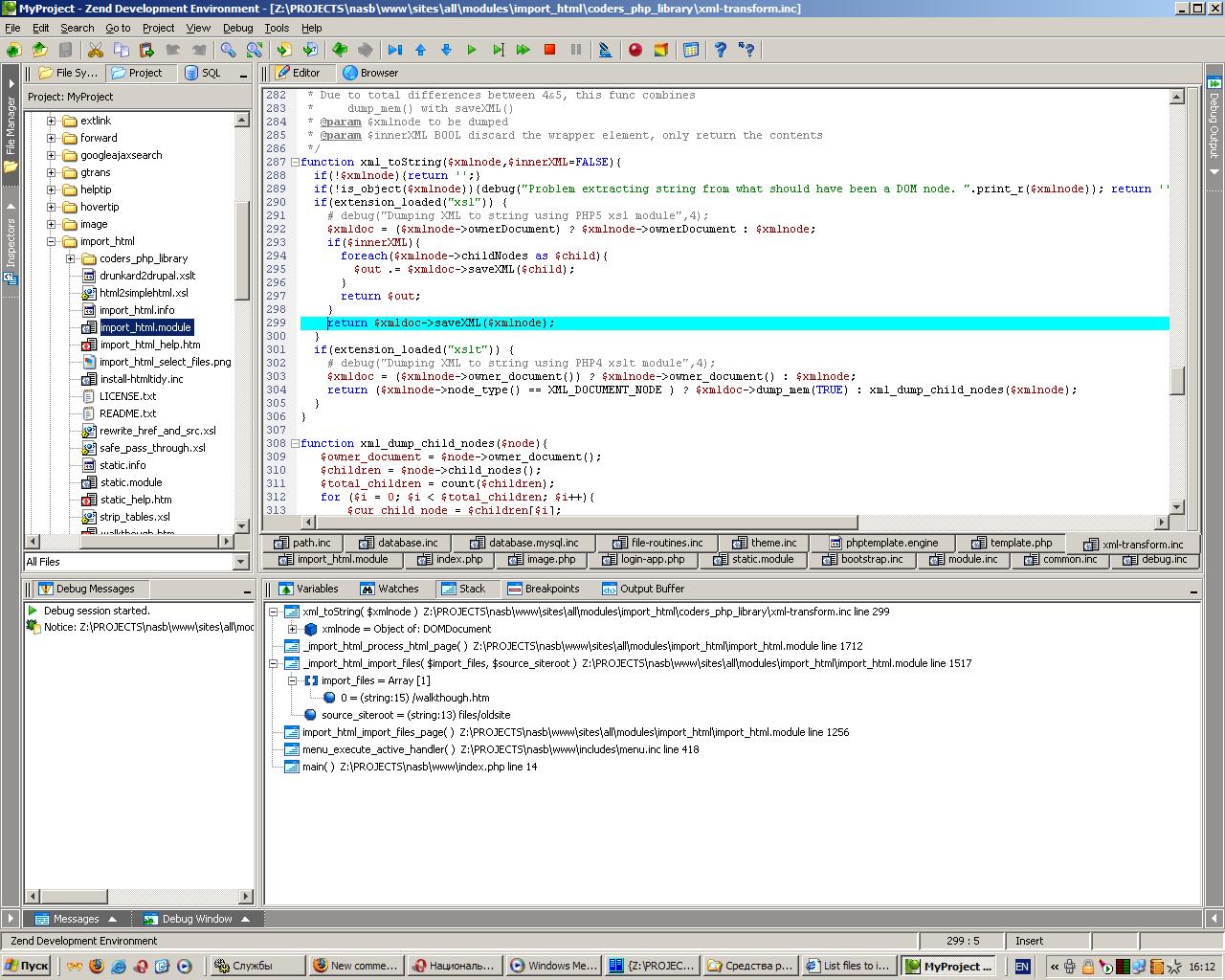Open the Variables tab
Image resolution: width=1225 pixels, height=980 pixels.
[307, 589]
